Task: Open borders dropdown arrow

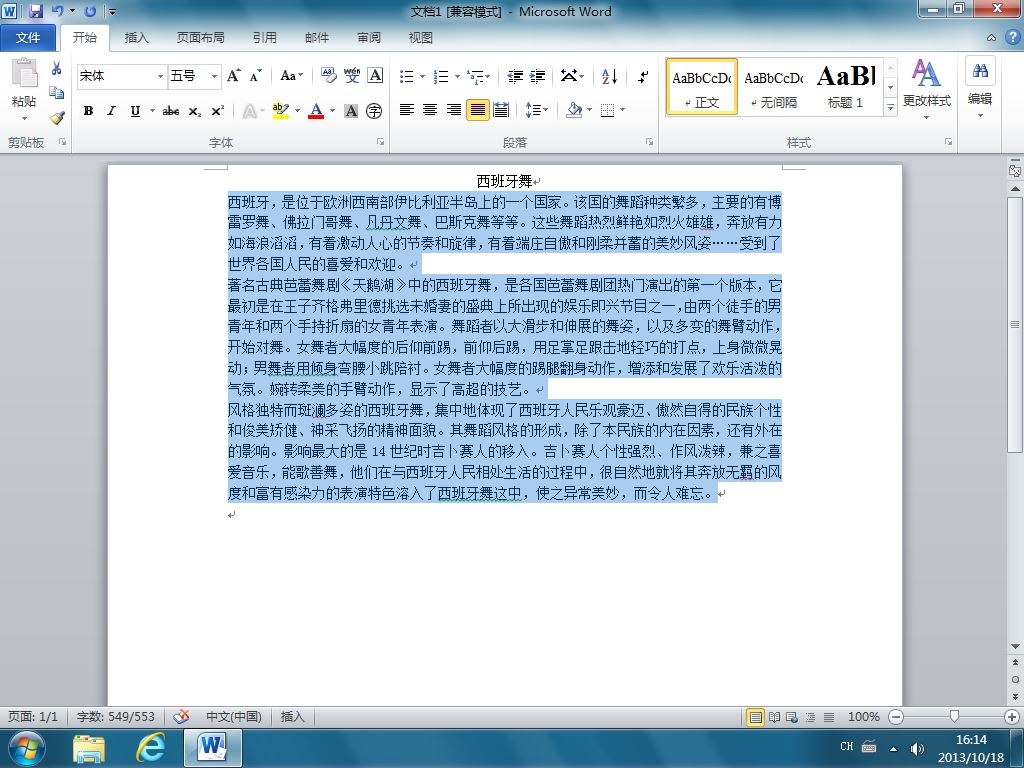Action: [622, 110]
